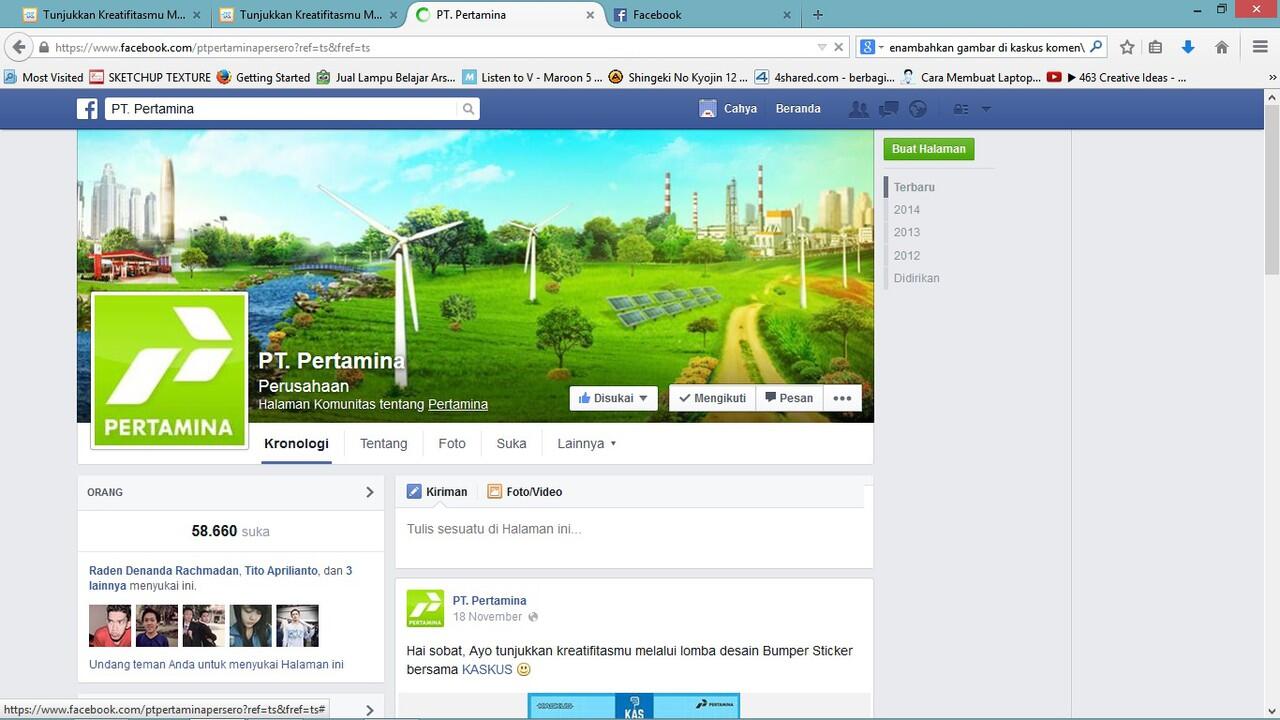
Task: Close the PT. Pertamina browser tab
Action: click(590, 15)
